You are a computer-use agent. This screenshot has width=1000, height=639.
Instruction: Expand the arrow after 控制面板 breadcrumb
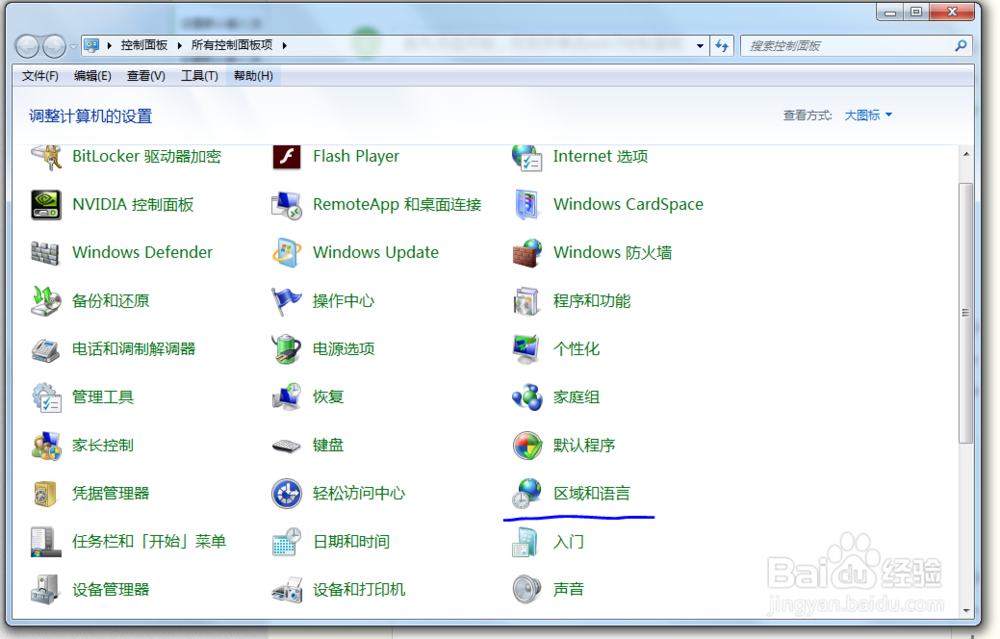179,45
